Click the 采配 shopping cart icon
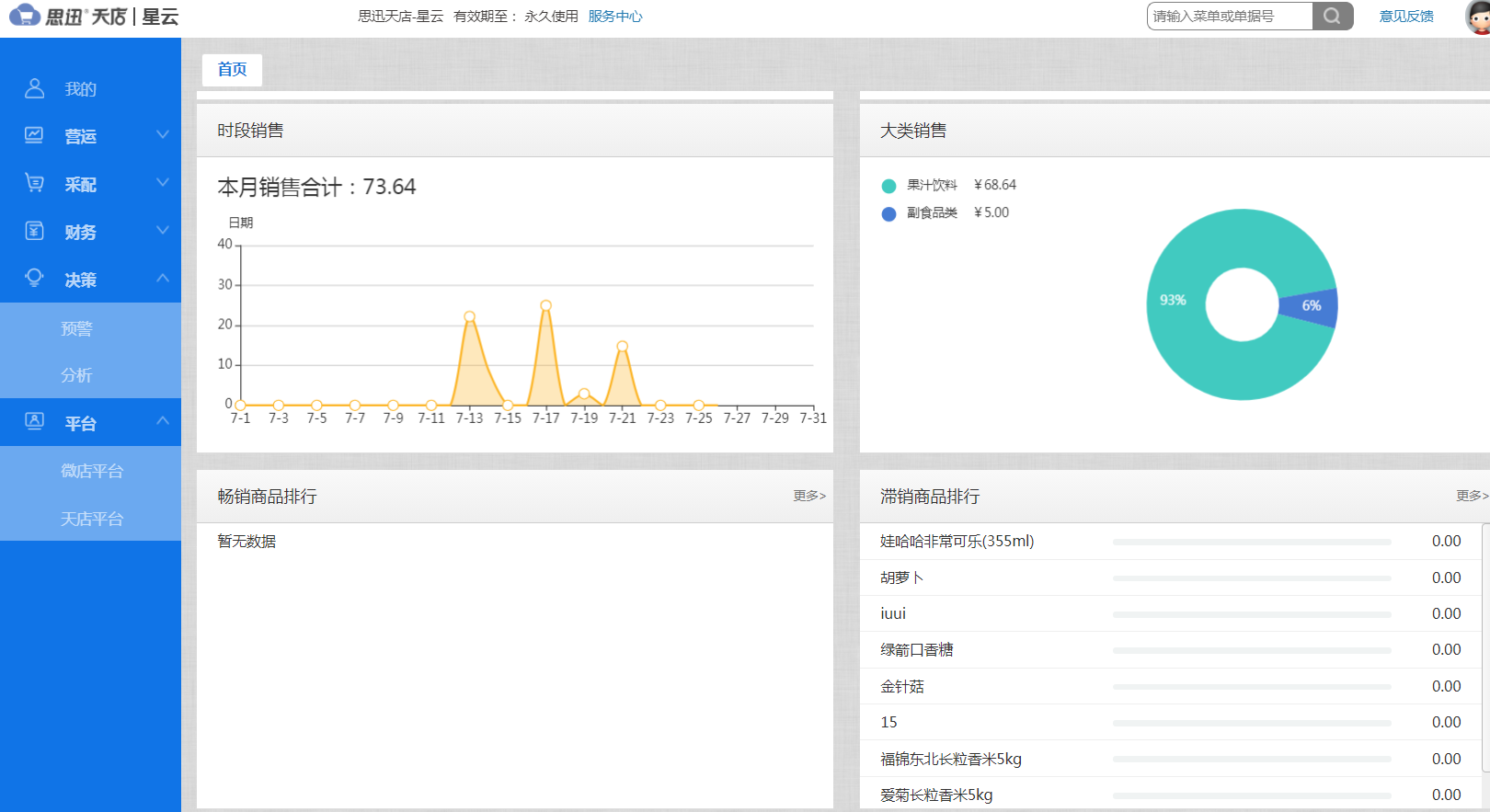The image size is (1490, 812). pyautogui.click(x=34, y=183)
